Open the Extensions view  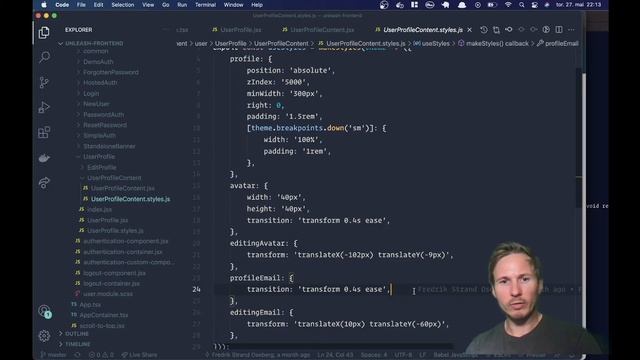coord(44,133)
